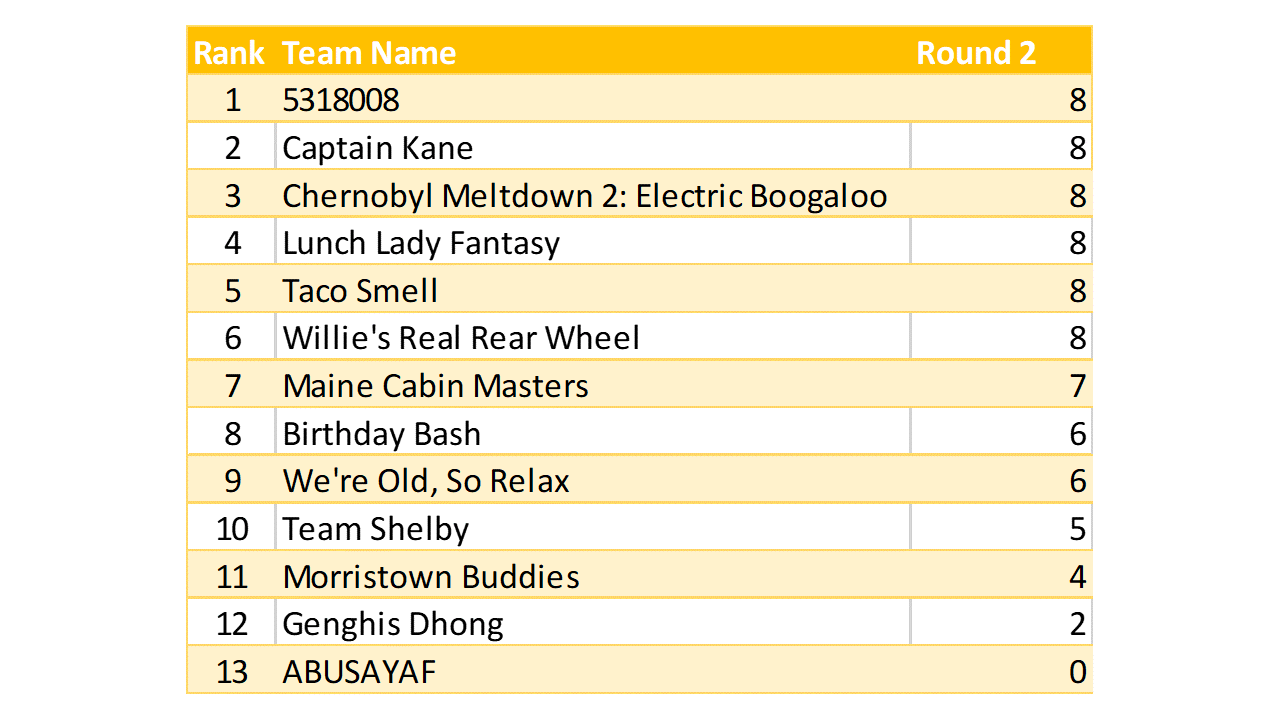Screen dimensions: 1280x720
Task: Select the Team Shelby cell
Action: tap(376, 529)
